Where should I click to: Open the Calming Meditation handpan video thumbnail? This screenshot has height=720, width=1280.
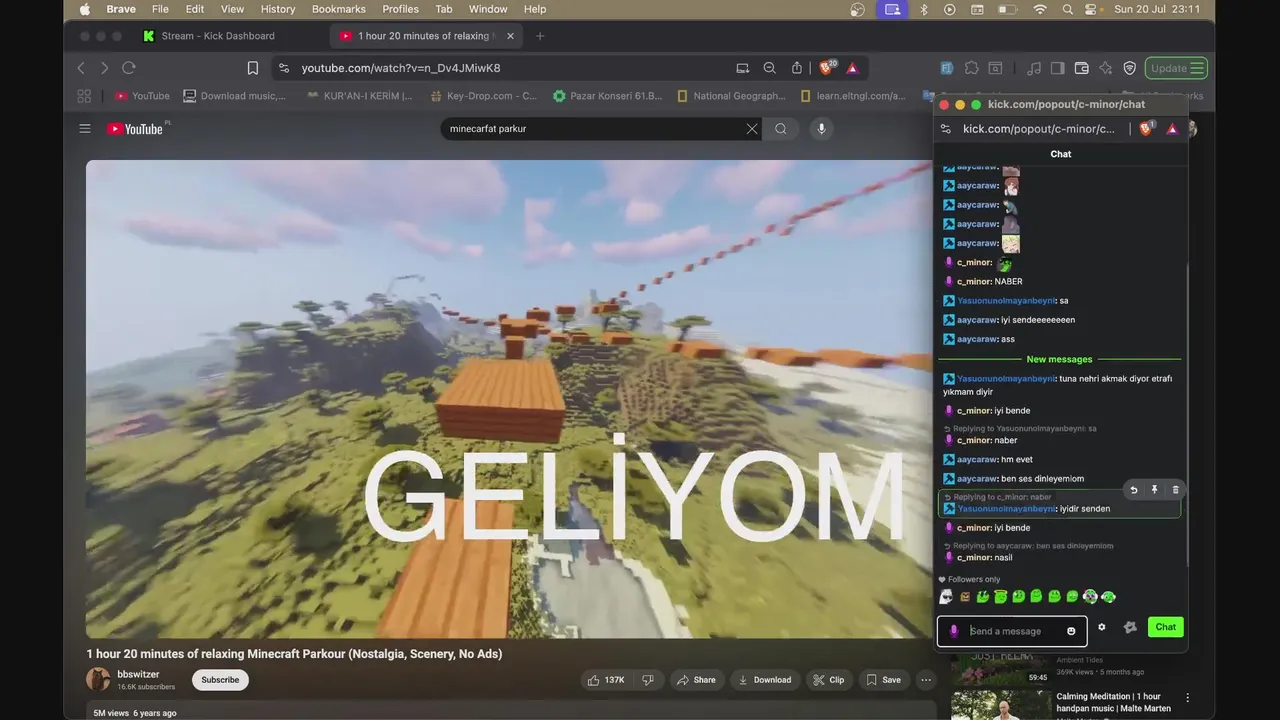coord(1001,705)
